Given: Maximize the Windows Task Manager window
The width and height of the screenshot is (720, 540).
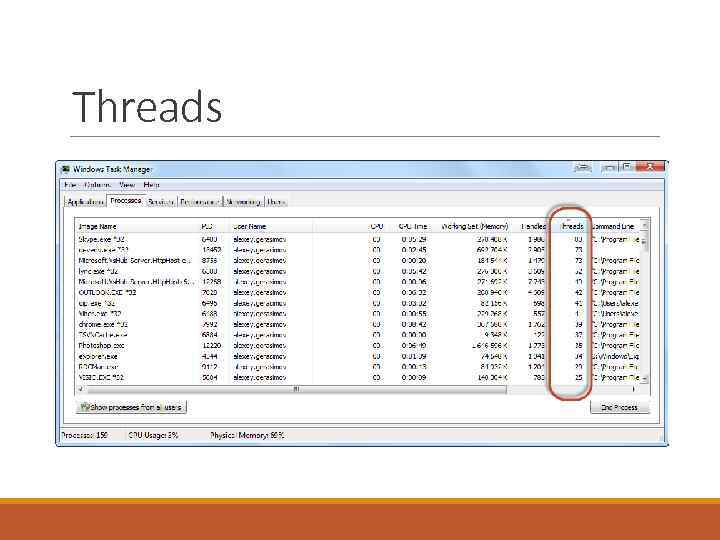Looking at the screenshot, I should [627, 167].
